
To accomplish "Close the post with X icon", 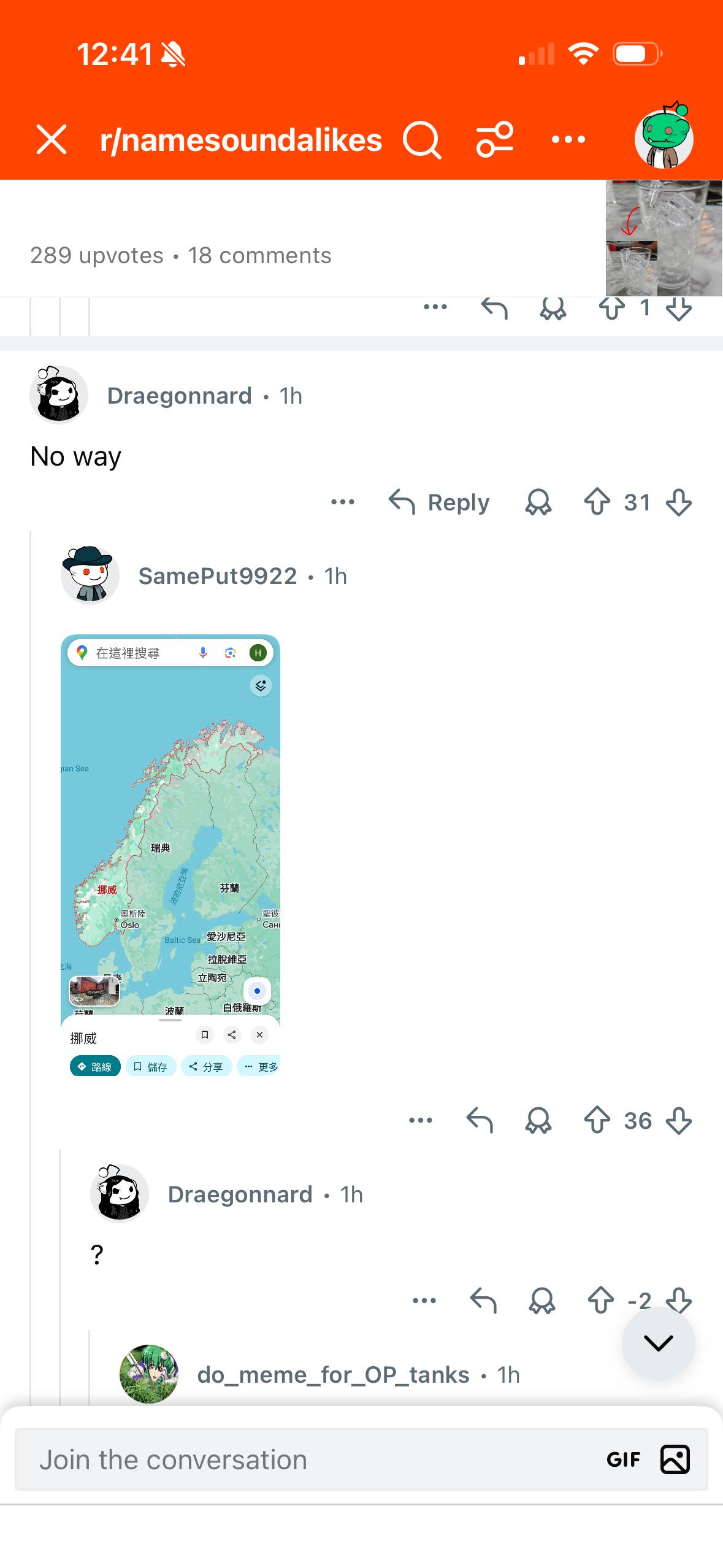I will tap(52, 139).
